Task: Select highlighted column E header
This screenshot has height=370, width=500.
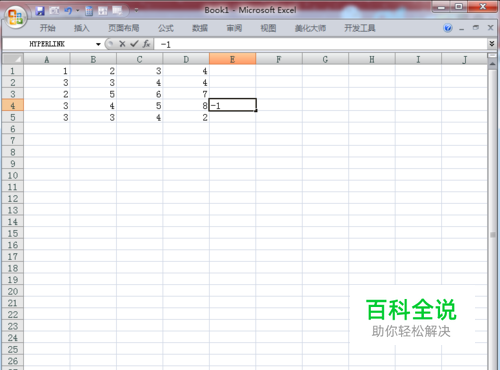Action: pos(232,59)
